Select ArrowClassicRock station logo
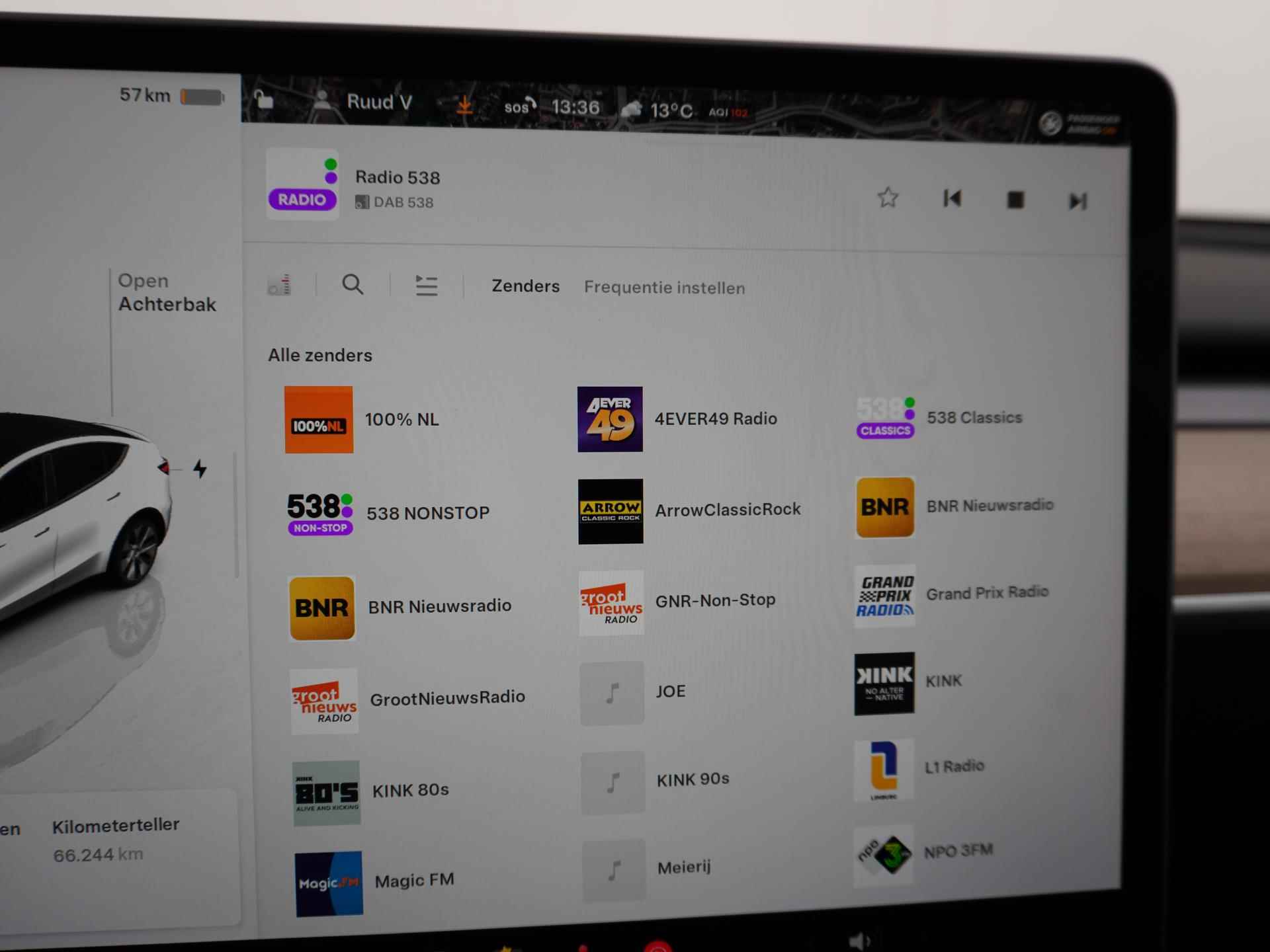This screenshot has width=1270, height=952. (611, 512)
